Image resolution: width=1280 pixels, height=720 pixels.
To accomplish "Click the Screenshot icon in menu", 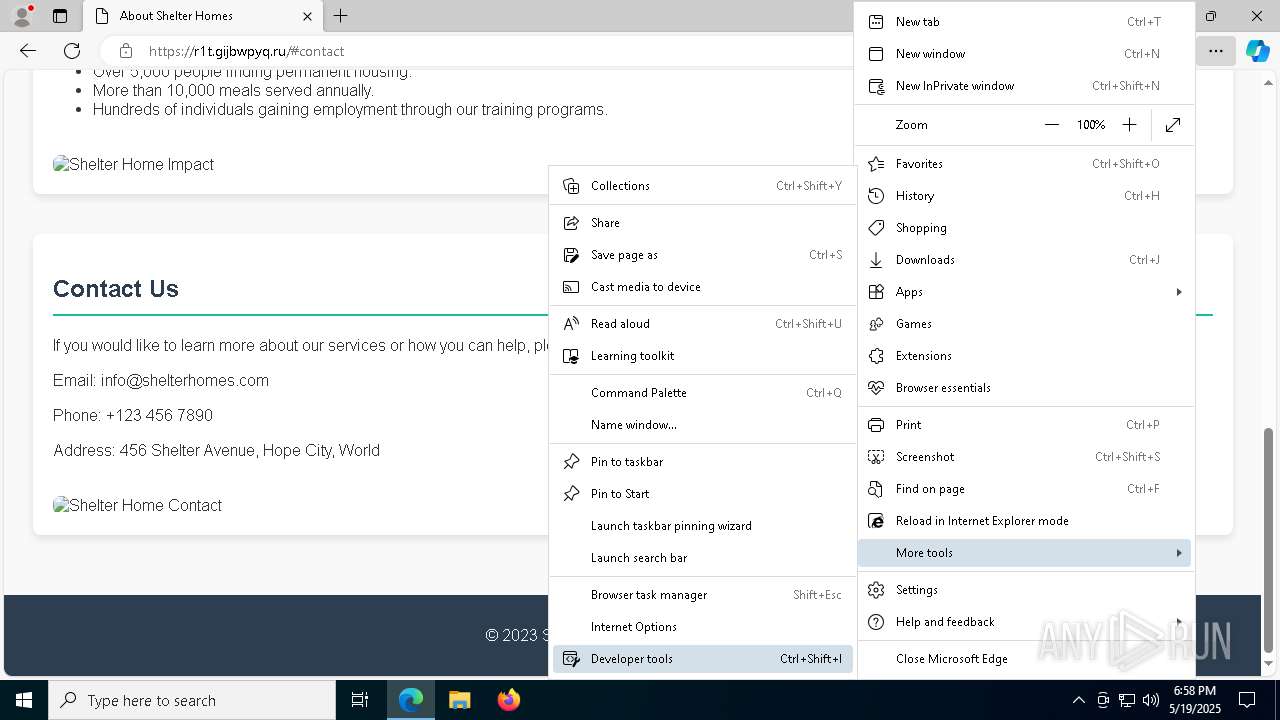I will [876, 457].
